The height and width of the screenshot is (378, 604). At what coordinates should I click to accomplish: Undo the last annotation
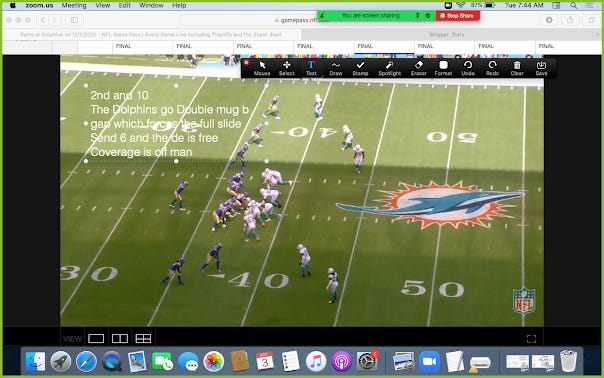(x=468, y=68)
